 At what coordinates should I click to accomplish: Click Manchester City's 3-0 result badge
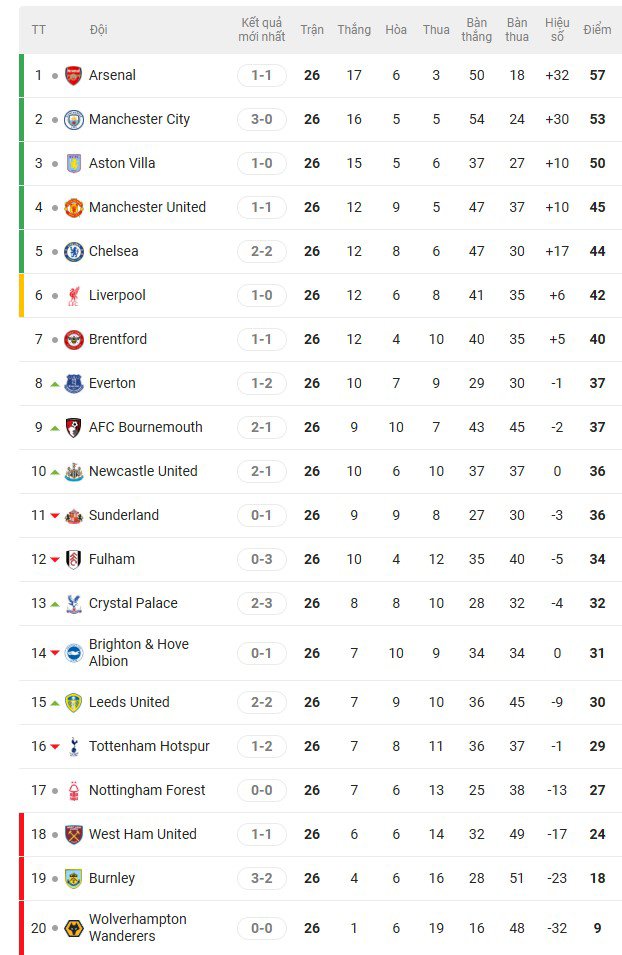coord(262,119)
